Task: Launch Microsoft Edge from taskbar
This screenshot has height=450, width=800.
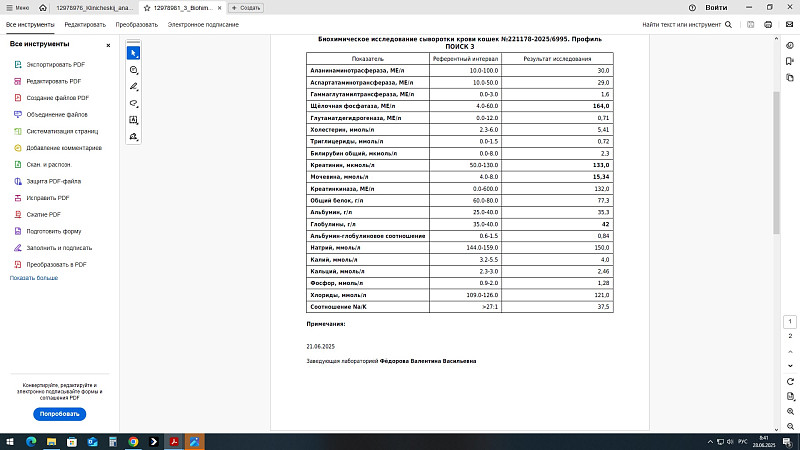Action: tap(31, 441)
